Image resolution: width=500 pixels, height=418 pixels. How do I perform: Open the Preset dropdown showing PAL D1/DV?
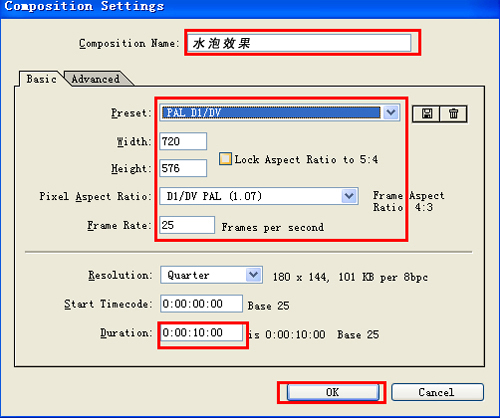pyautogui.click(x=280, y=113)
